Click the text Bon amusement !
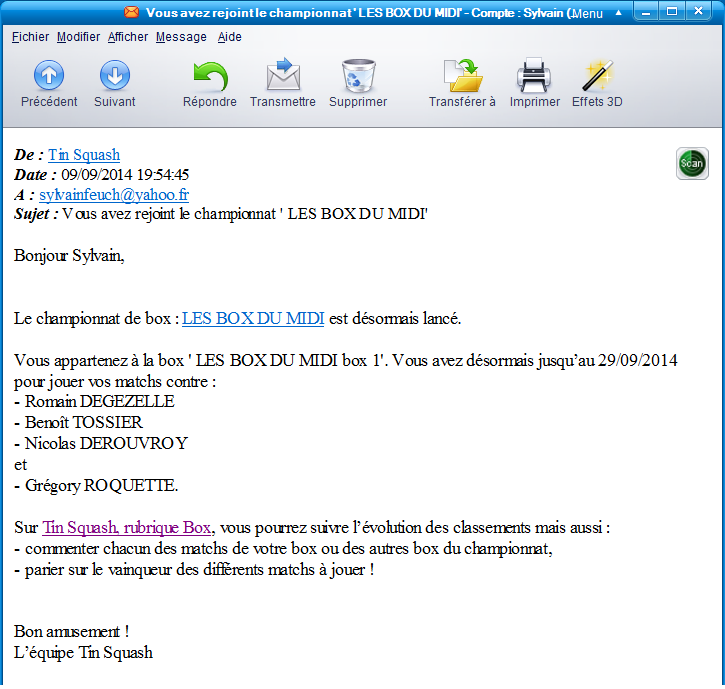 (72, 632)
